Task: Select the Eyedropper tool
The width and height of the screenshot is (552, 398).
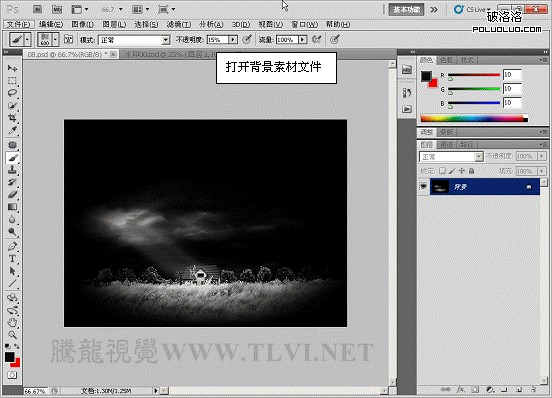Action: 12,131
